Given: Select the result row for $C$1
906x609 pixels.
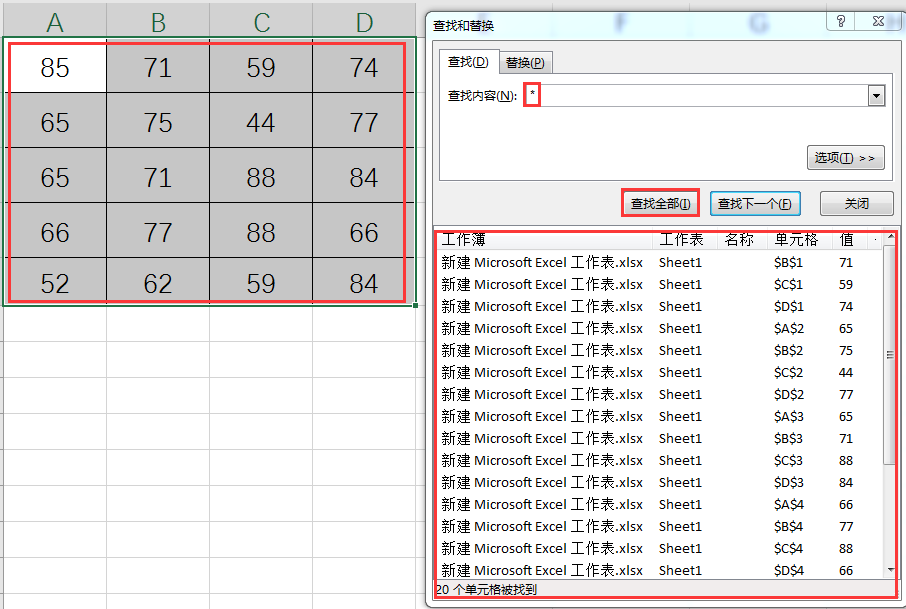Looking at the screenshot, I should [659, 284].
